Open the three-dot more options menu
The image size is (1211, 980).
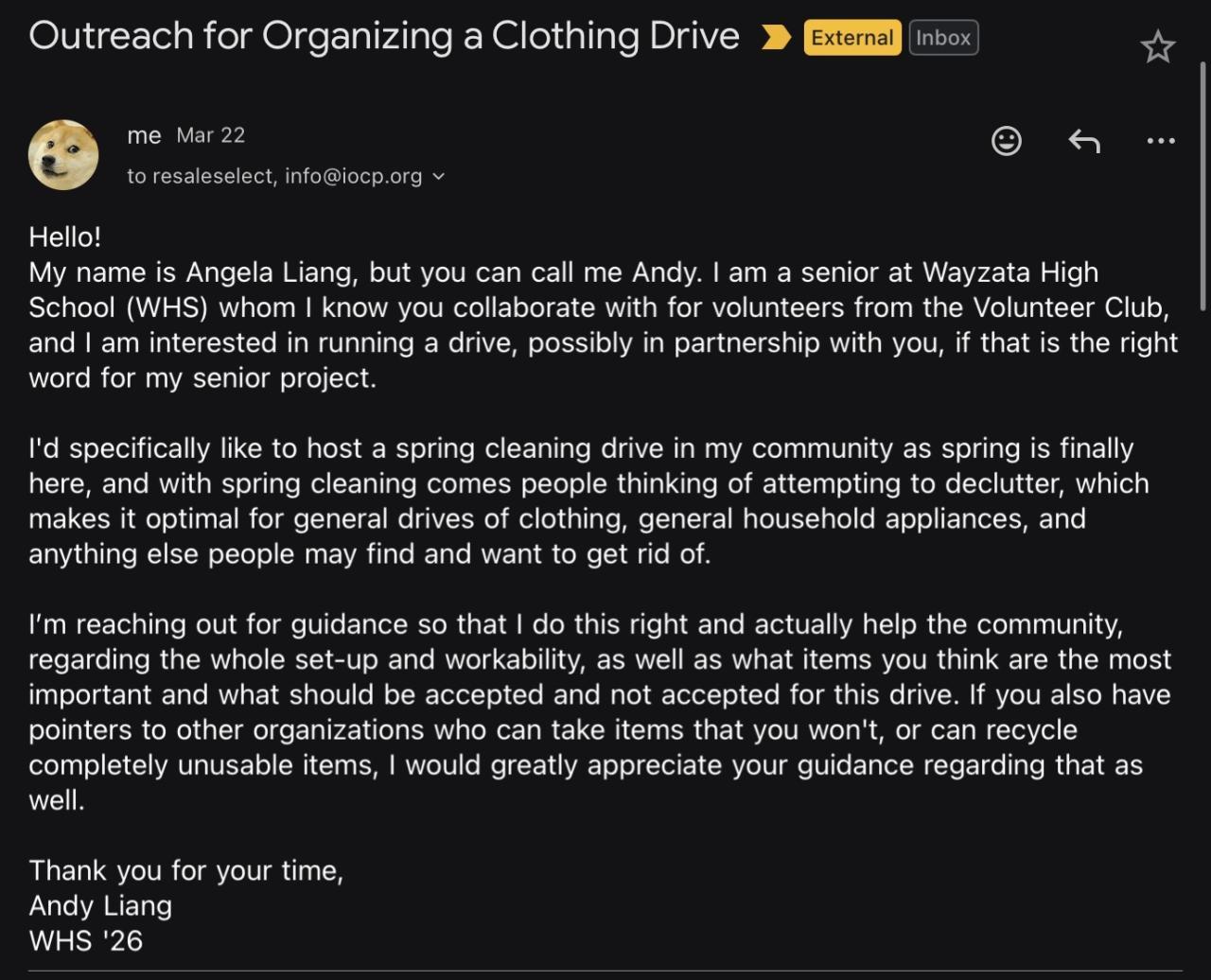1161,141
